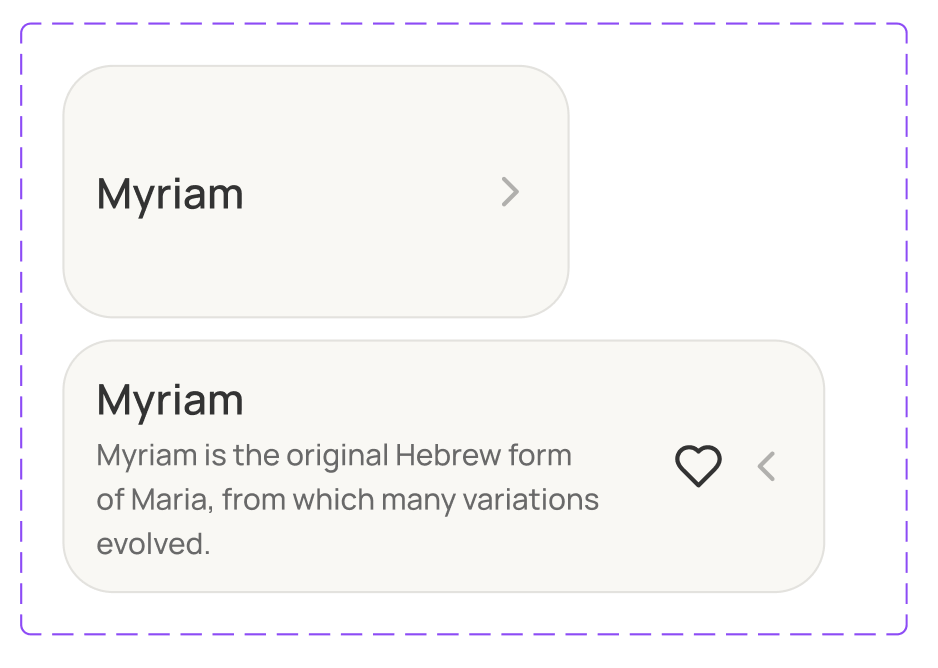The height and width of the screenshot is (668, 938).
Task: Expand the collapsed Myriam card's right chevron
Action: [x=510, y=192]
